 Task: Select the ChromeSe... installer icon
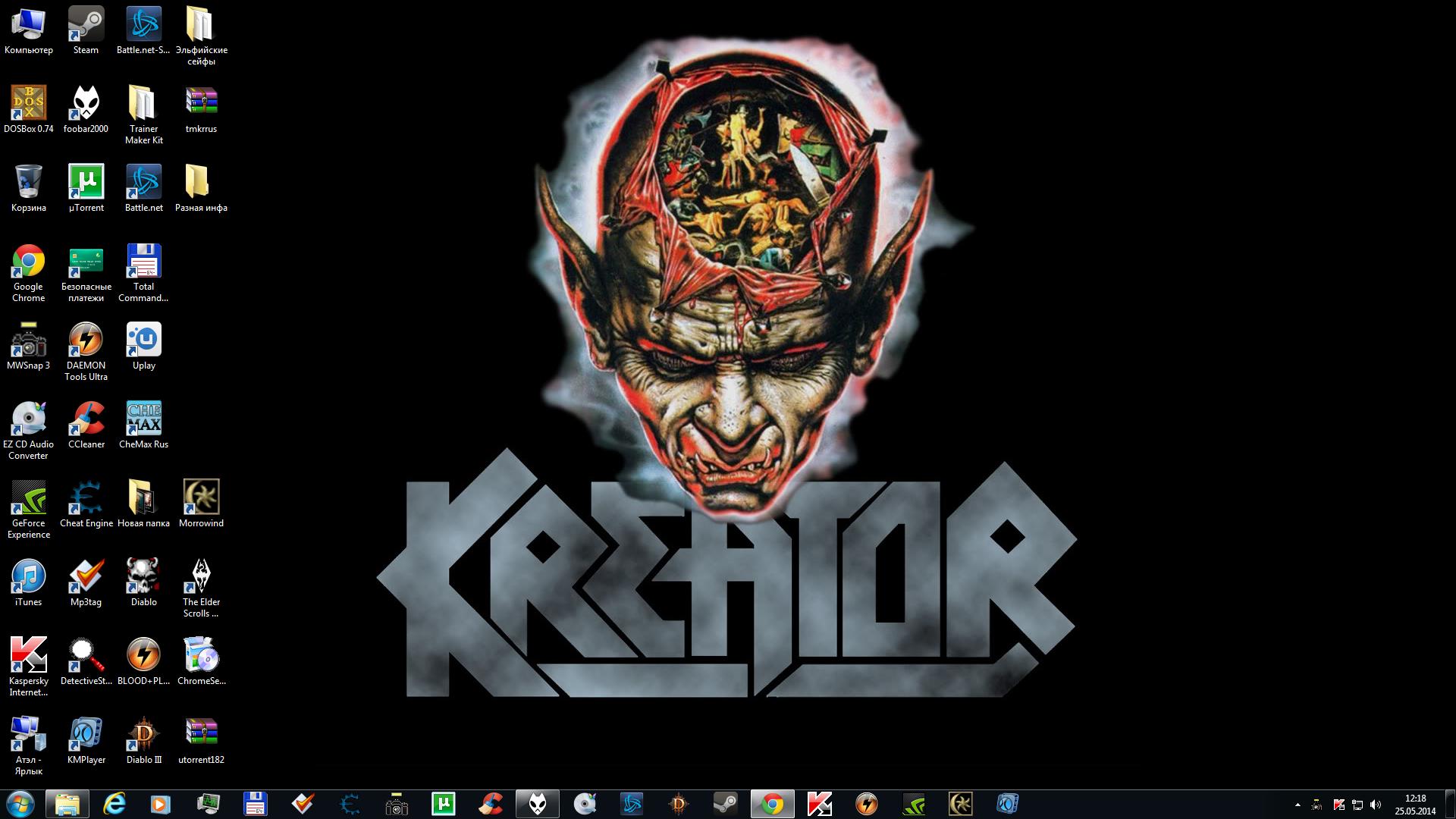(201, 663)
